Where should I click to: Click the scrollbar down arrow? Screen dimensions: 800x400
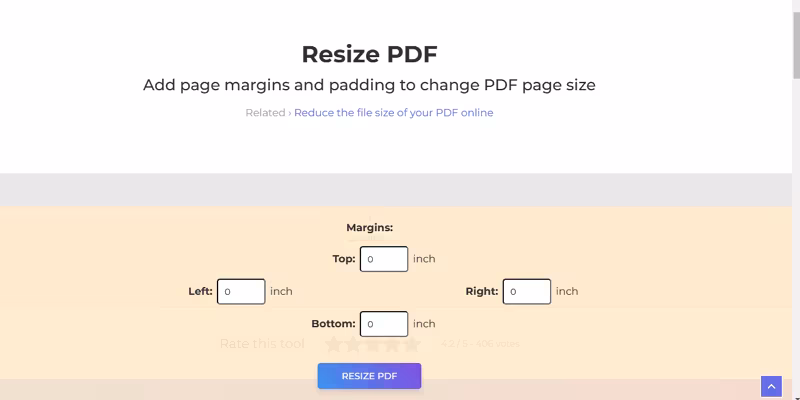793,394
